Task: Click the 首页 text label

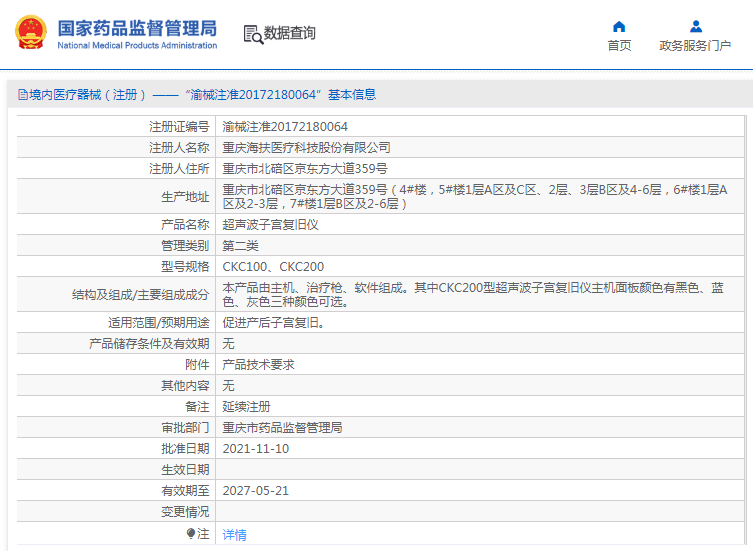Action: 619,46
